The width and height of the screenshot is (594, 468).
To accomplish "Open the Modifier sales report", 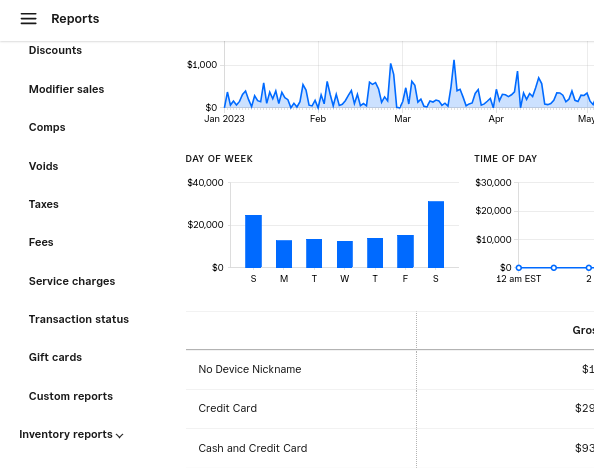I will [x=66, y=89].
